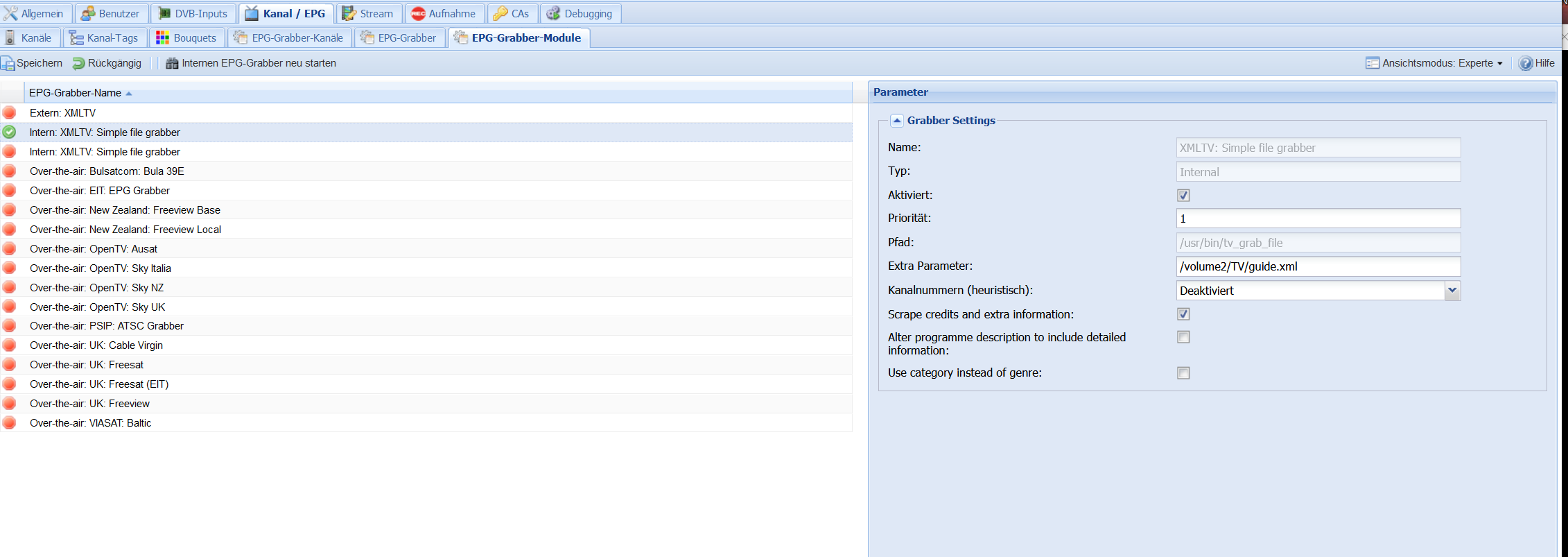
Task: Select Over-the-air: Bulsatcom: Bula 39E row
Action: pyautogui.click(x=426, y=171)
